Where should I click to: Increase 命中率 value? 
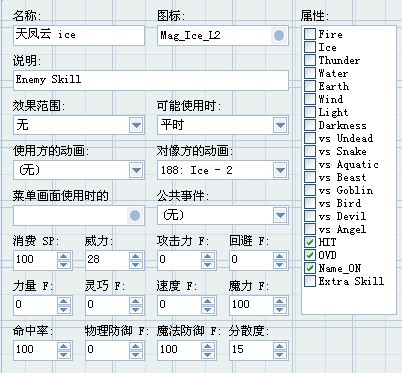click(x=64, y=346)
